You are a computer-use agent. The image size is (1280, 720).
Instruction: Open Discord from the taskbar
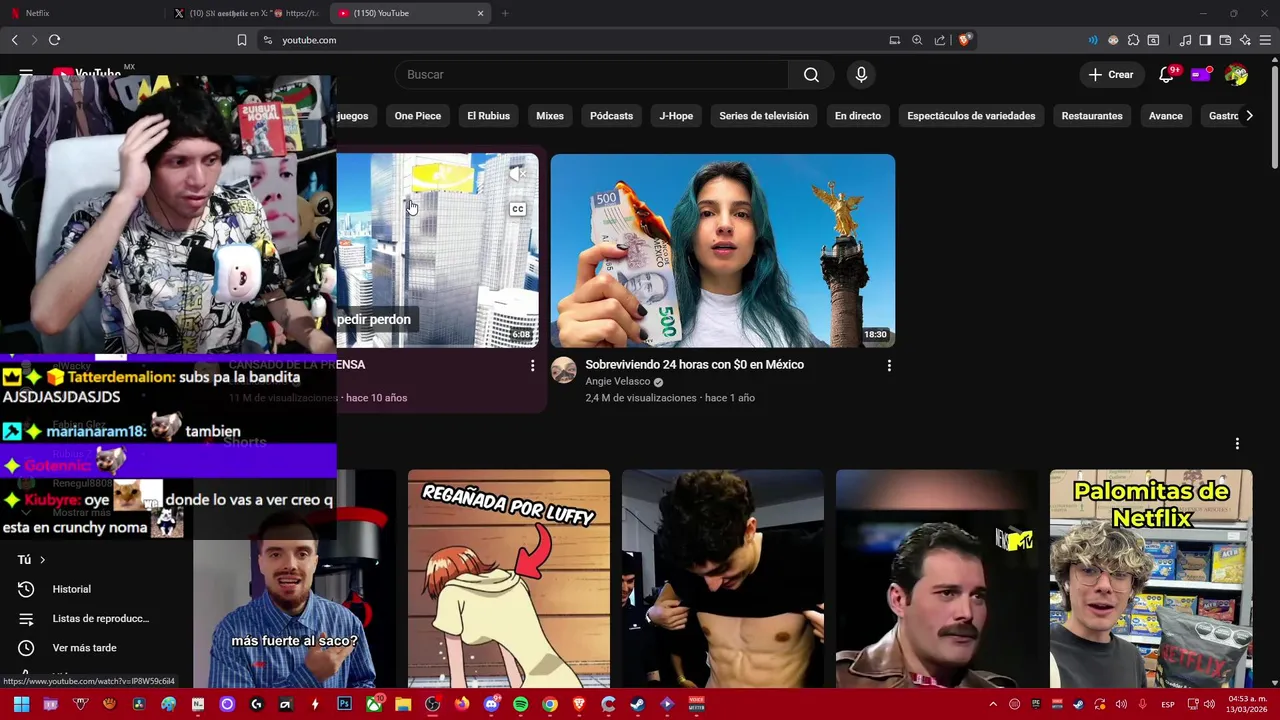pos(491,704)
